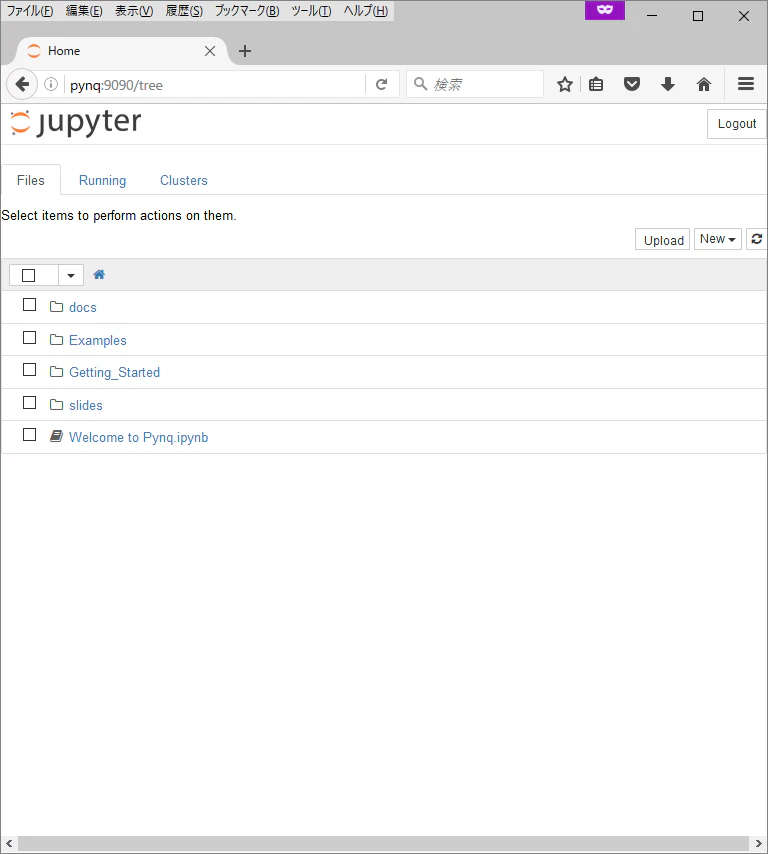Click the horizontal scrollbar track
This screenshot has width=768, height=854.
pyautogui.click(x=383, y=843)
